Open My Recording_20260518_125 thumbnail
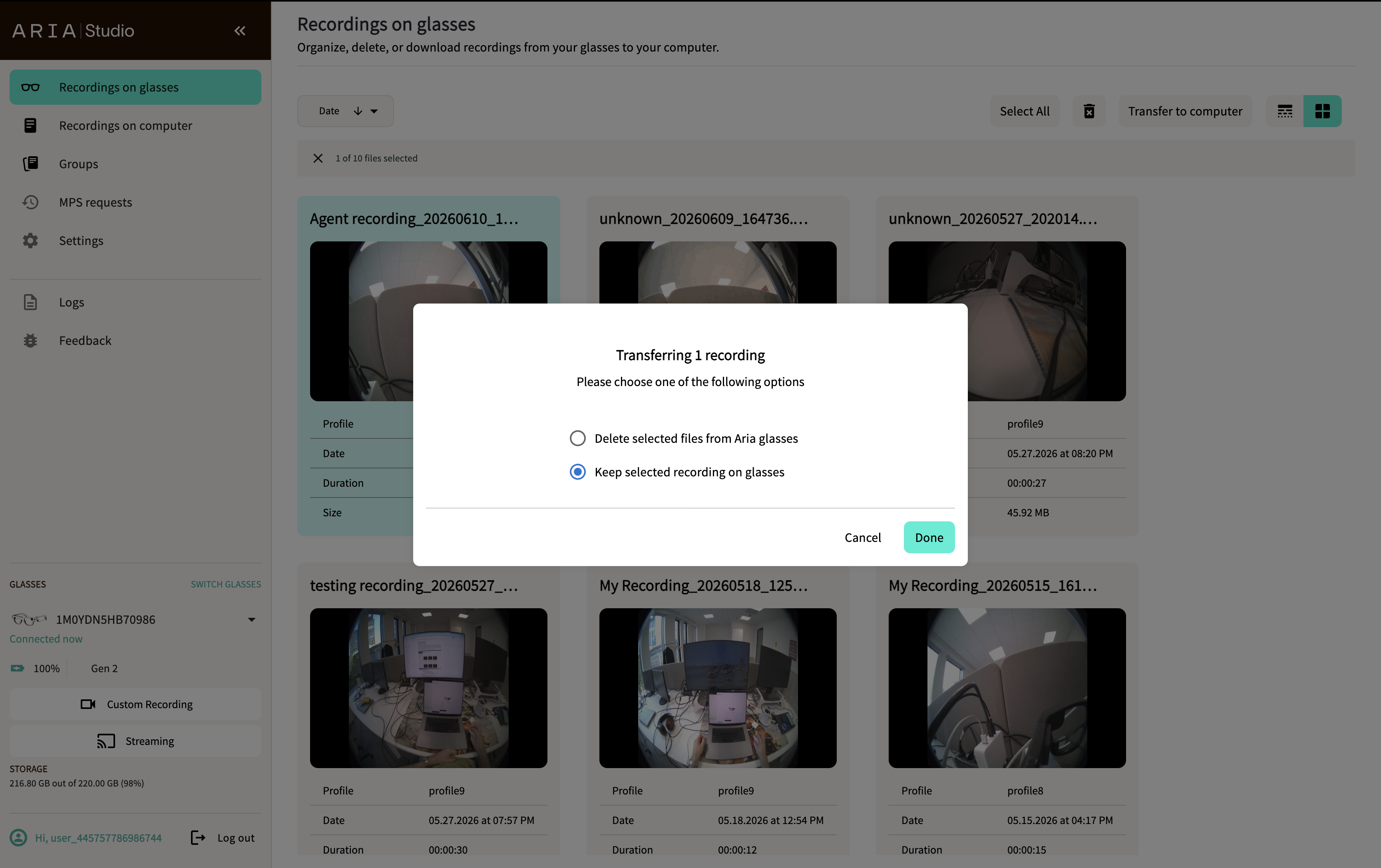The height and width of the screenshot is (868, 1381). [717, 688]
